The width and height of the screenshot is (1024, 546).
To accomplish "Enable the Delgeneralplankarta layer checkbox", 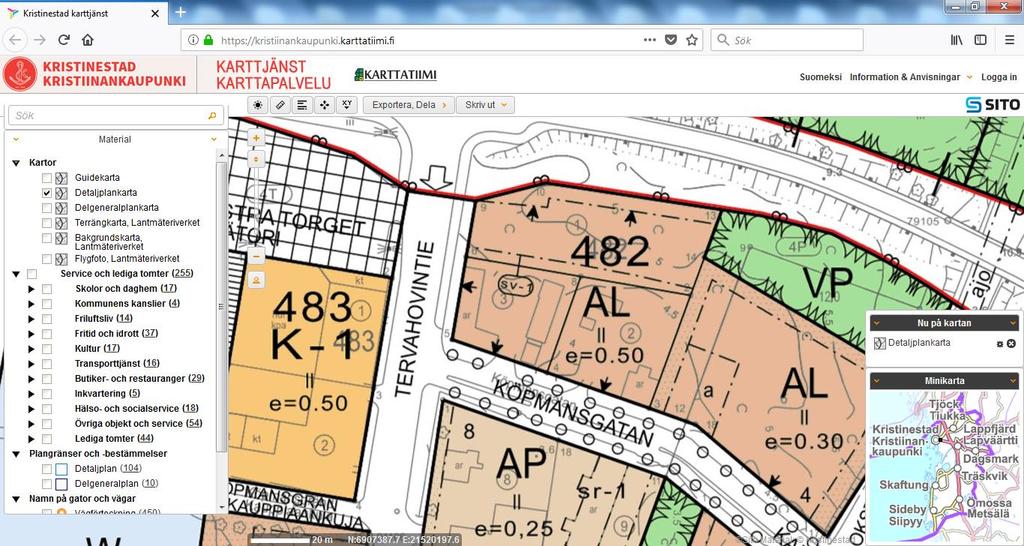I will pyautogui.click(x=46, y=208).
